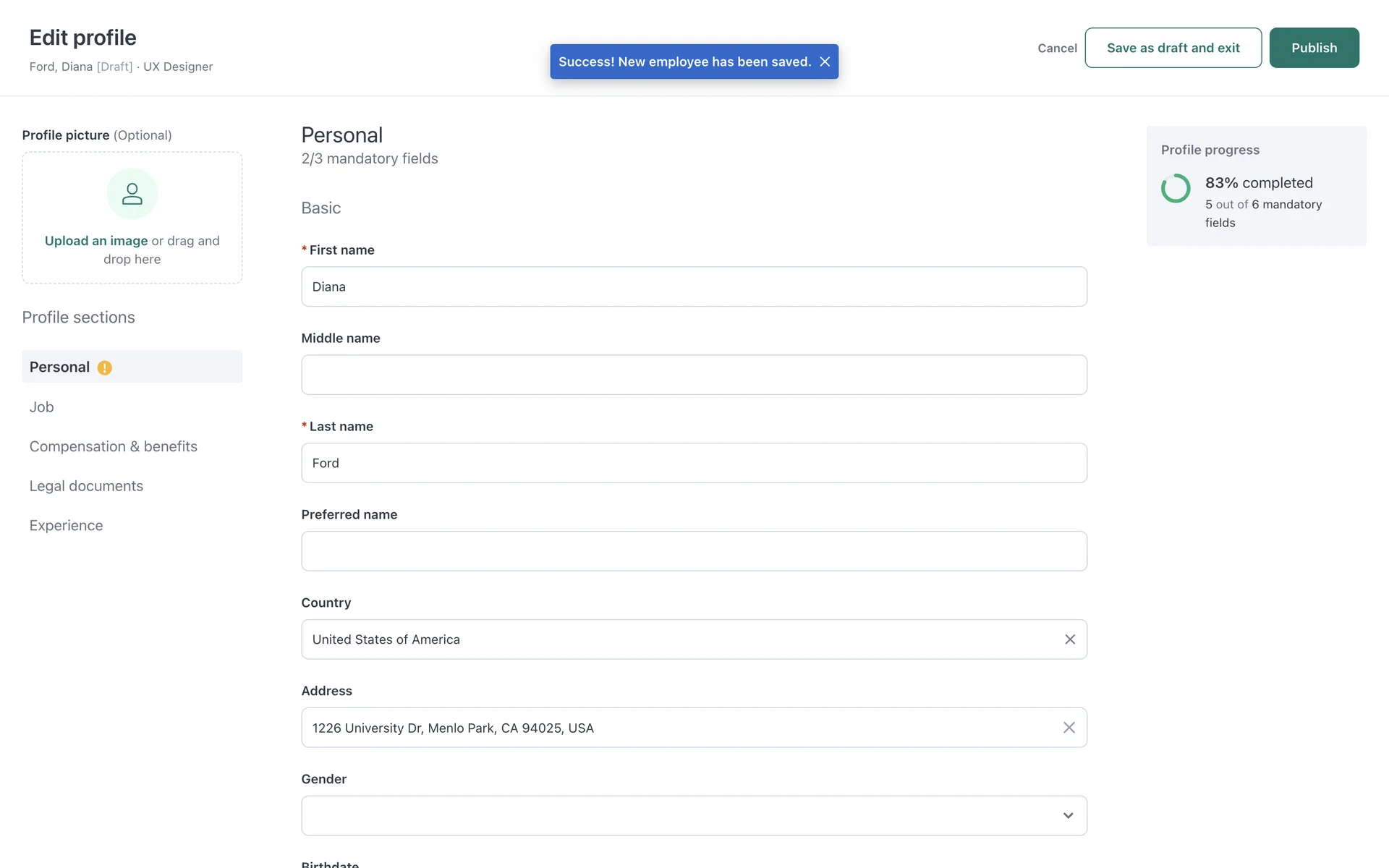Screen dimensions: 1389x868
Task: Click into the Preferred name field
Action: (x=694, y=551)
